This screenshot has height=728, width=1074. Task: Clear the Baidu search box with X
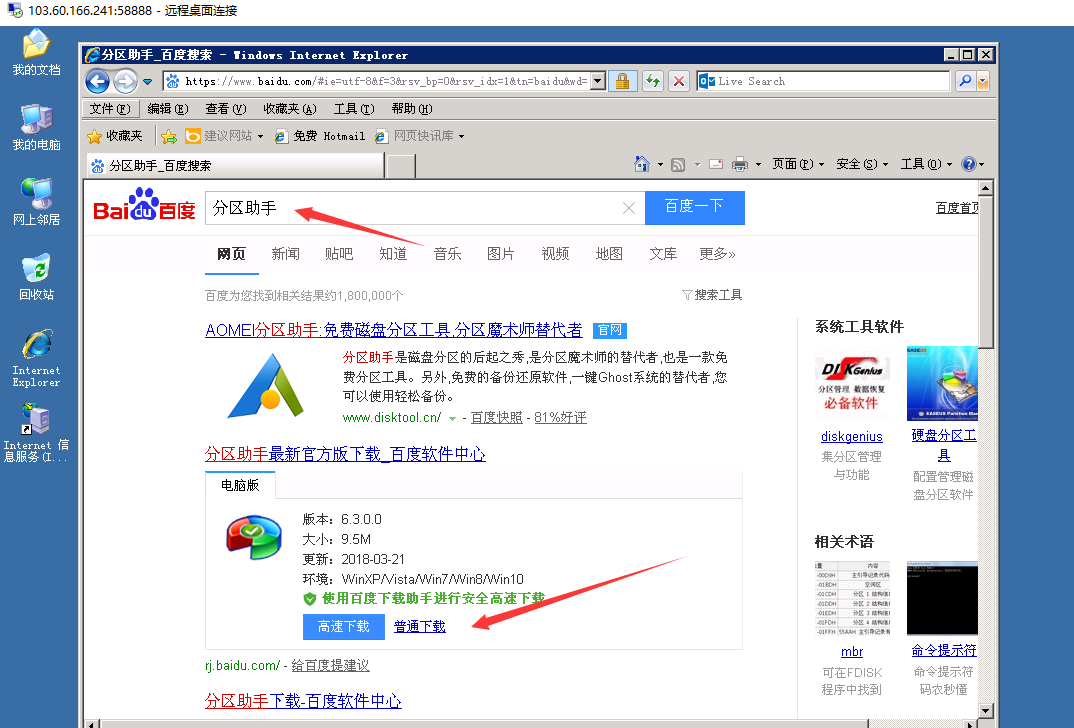(x=629, y=208)
